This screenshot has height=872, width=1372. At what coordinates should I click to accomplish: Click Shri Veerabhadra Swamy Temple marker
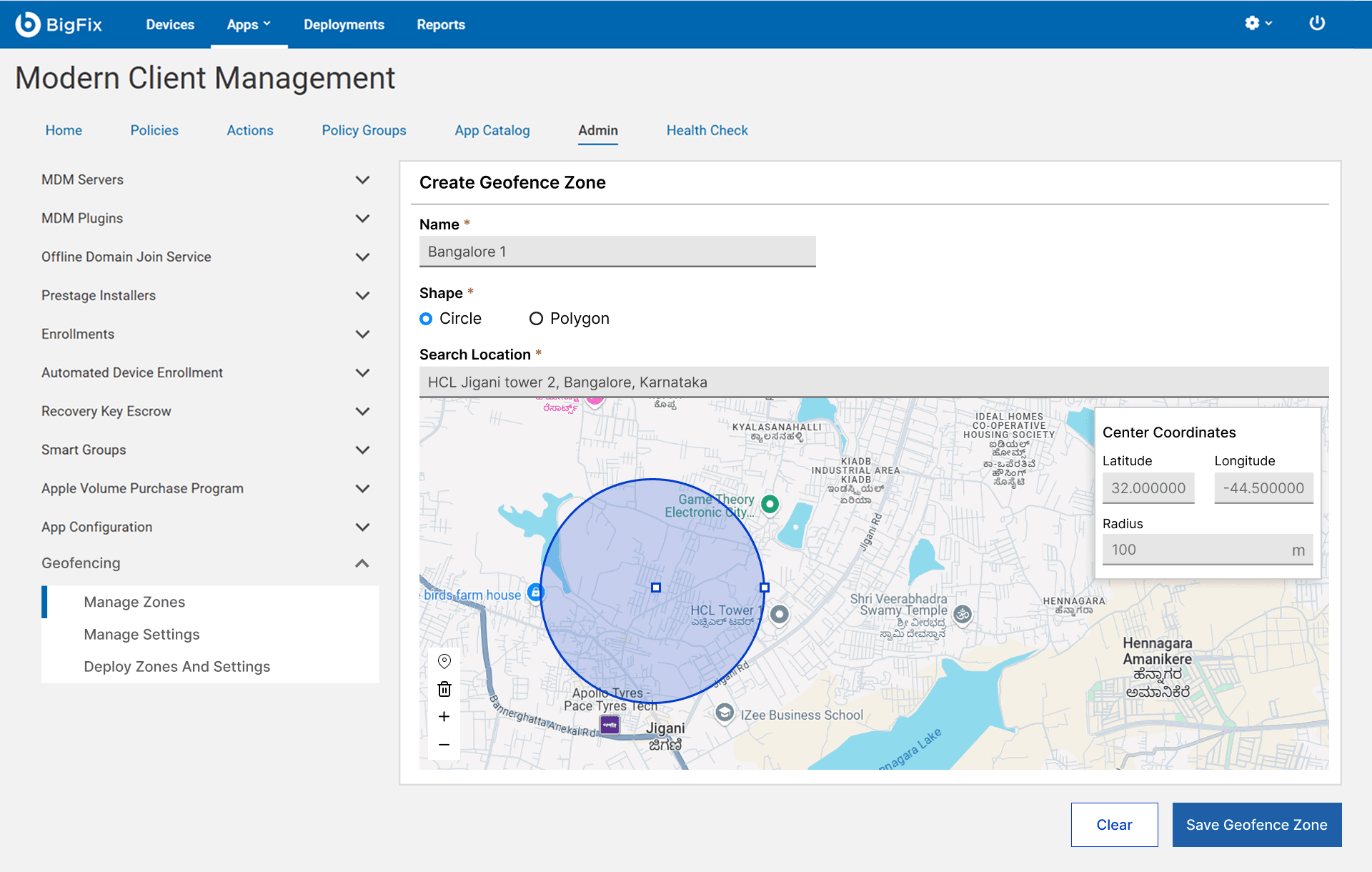[x=963, y=614]
